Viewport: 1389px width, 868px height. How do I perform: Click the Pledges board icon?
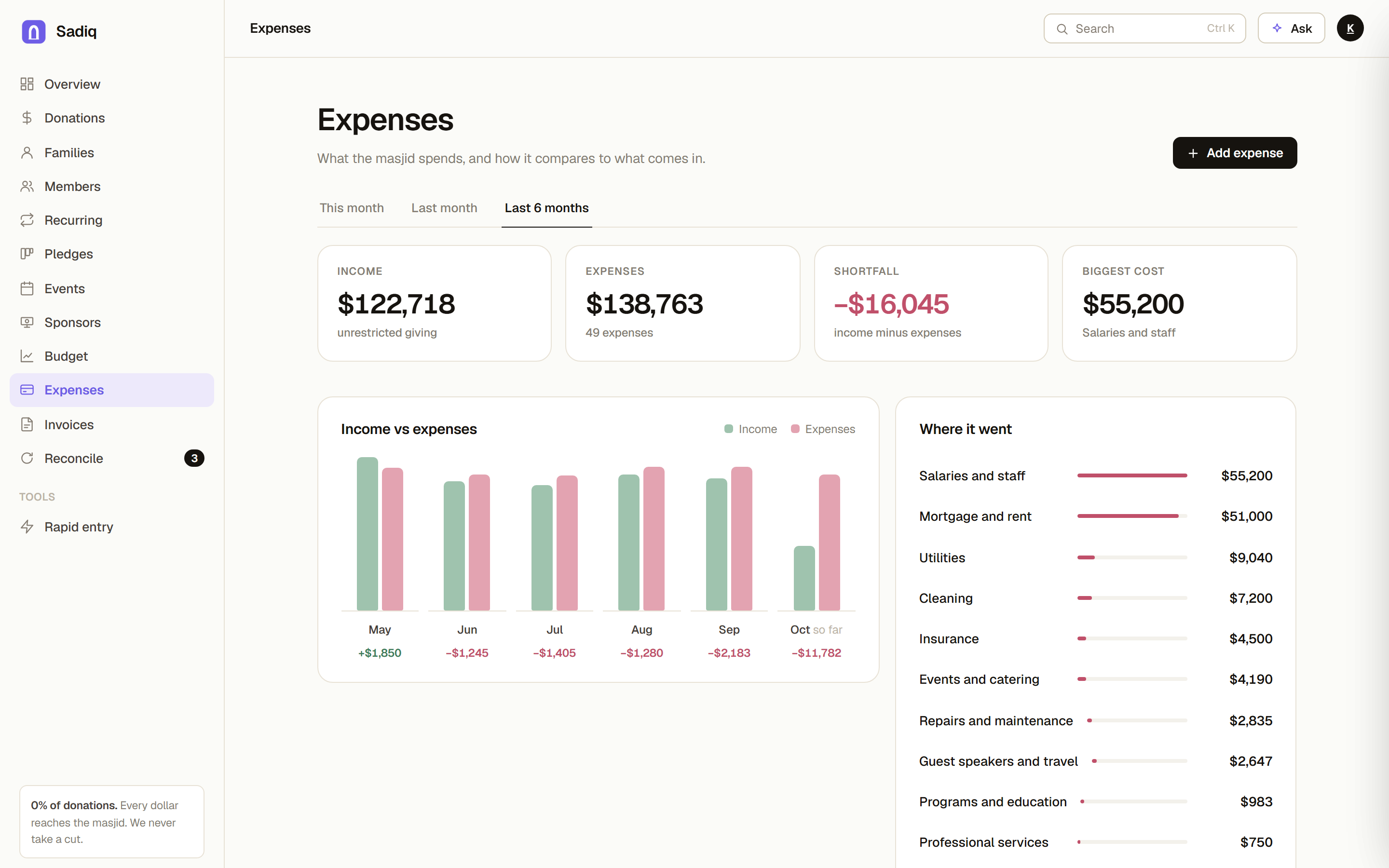pyautogui.click(x=27, y=254)
